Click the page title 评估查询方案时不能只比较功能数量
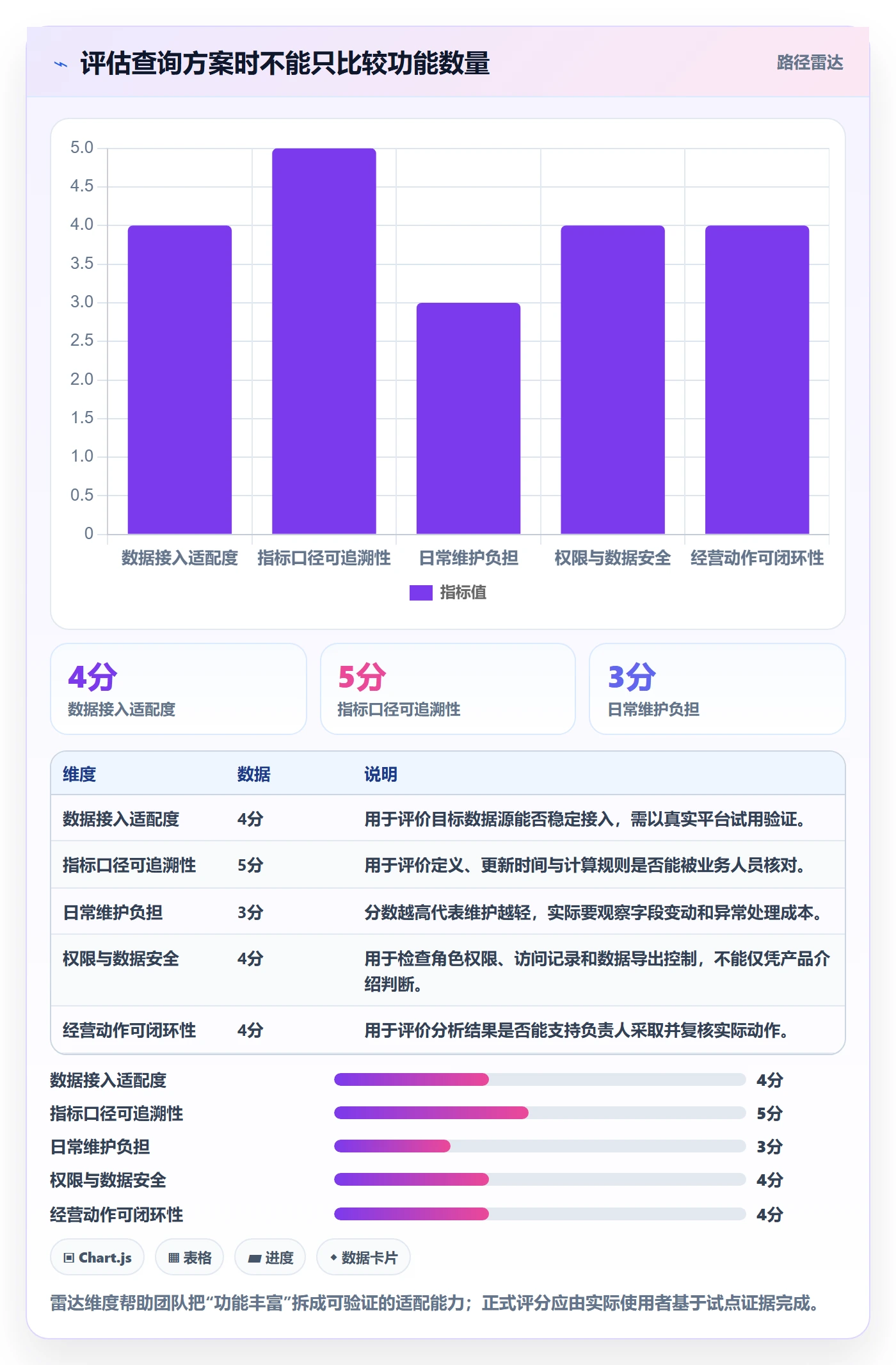The height and width of the screenshot is (1365, 896). [x=285, y=63]
